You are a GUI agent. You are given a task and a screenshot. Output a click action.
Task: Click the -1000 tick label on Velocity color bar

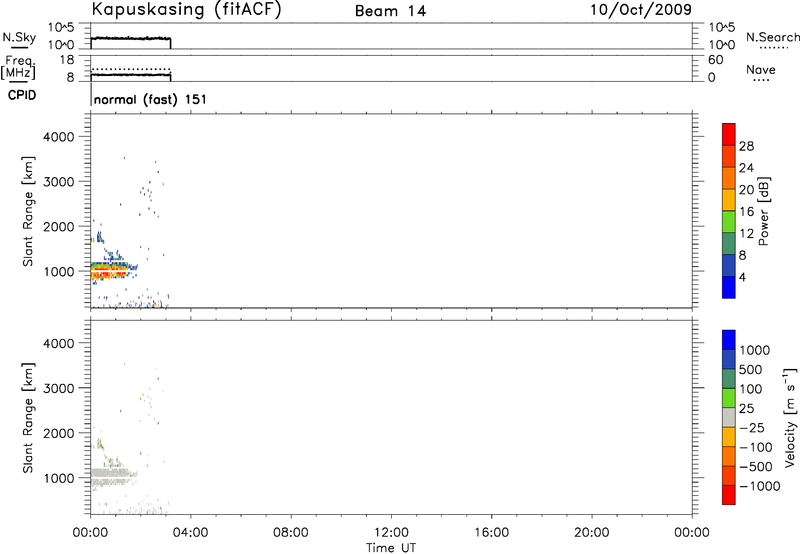759,486
